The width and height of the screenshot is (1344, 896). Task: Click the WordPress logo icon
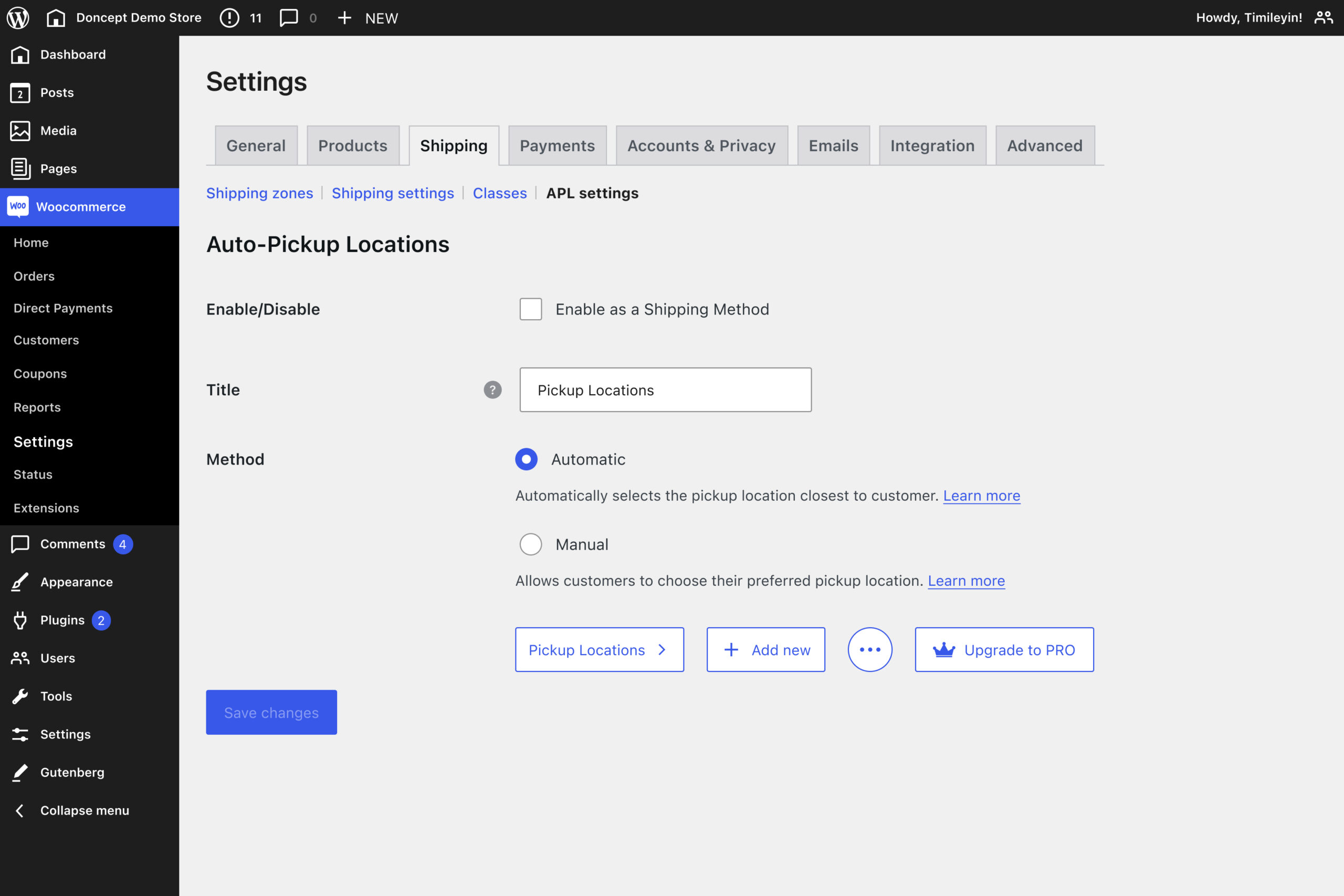pos(18,18)
